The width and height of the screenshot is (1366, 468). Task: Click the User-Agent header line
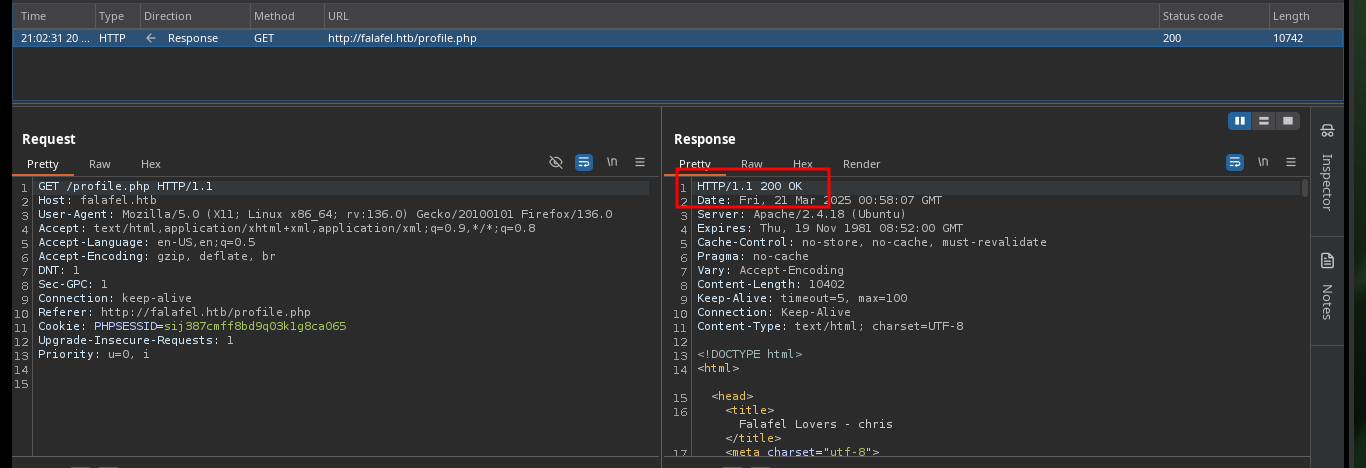coord(325,214)
